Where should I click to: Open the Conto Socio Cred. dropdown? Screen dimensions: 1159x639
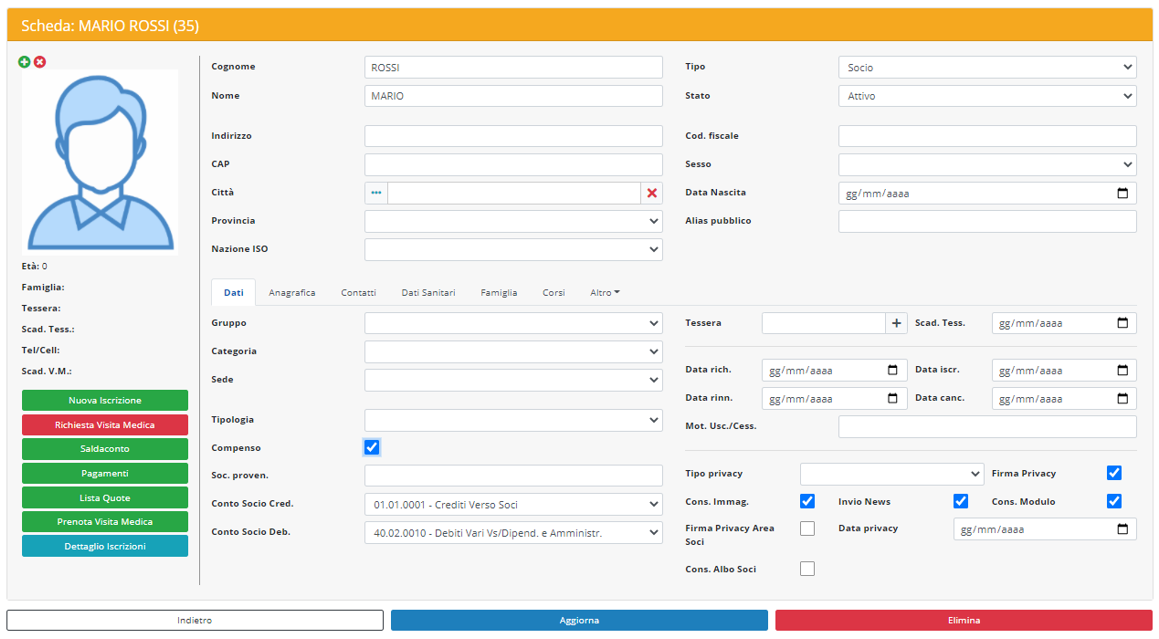click(x=513, y=504)
